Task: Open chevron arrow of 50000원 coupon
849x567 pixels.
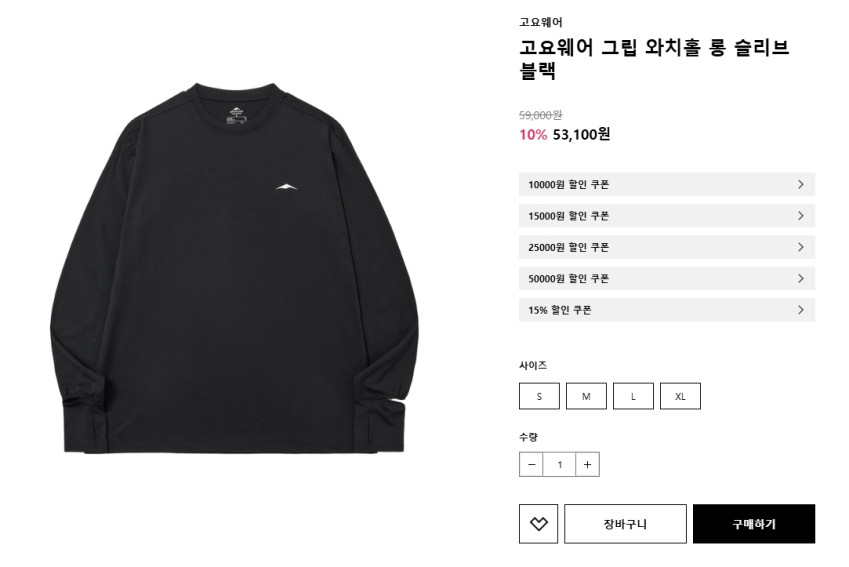Action: (801, 279)
